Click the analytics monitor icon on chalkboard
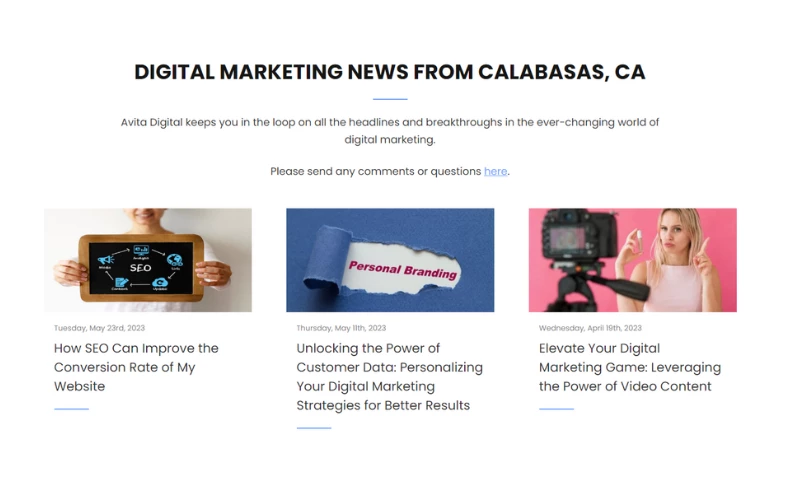 (x=141, y=249)
